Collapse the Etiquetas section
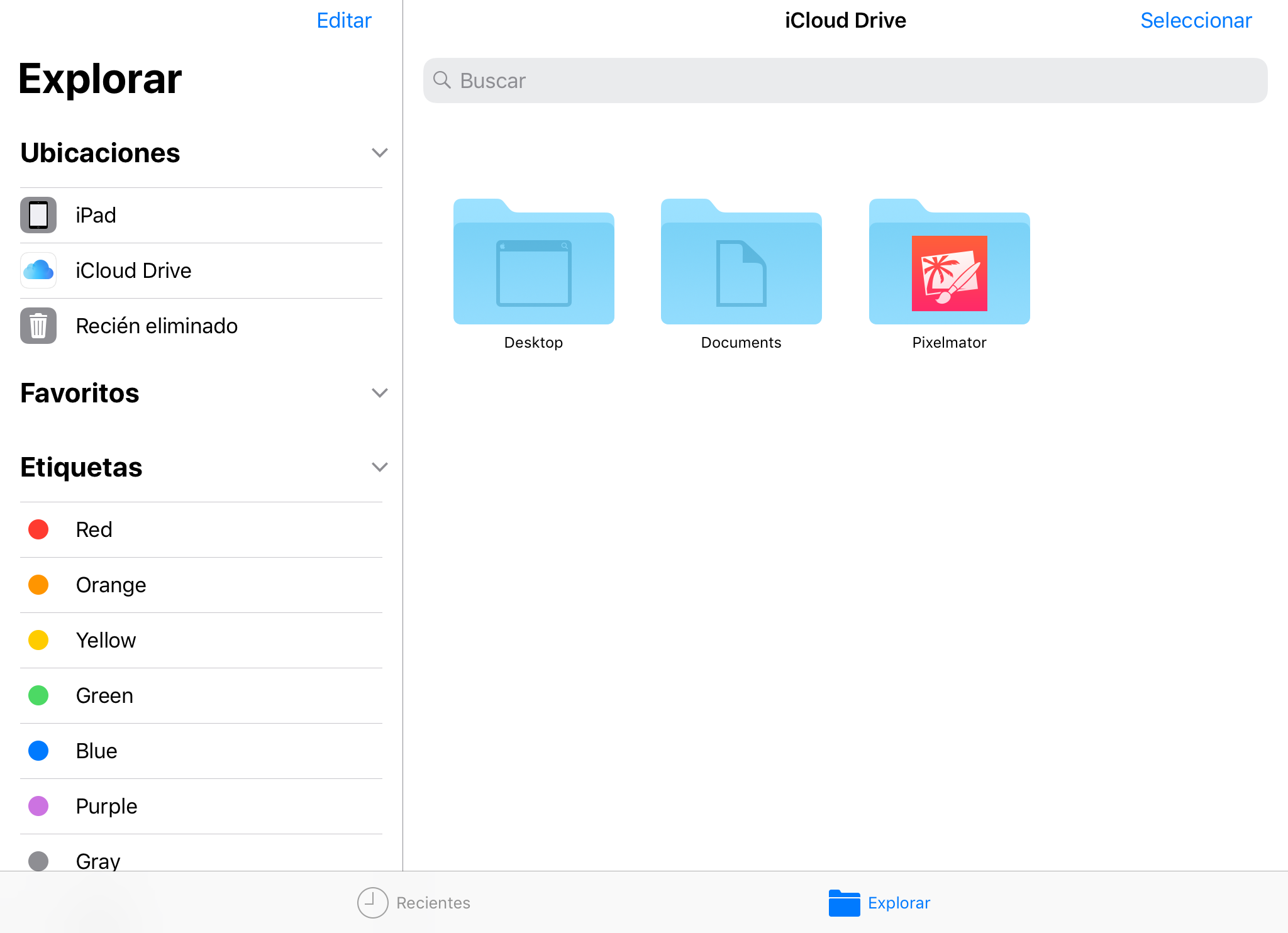Screen dimensions: 1288x933 [379, 467]
